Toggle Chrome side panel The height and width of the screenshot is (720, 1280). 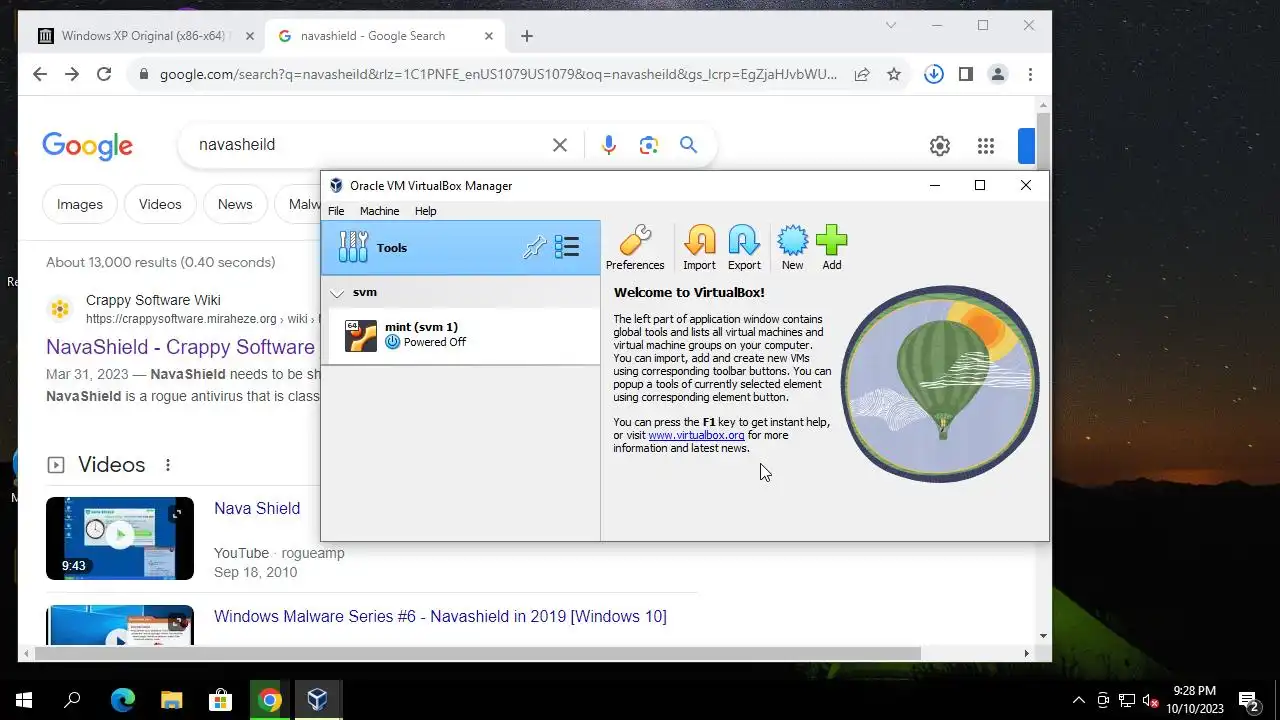(966, 74)
